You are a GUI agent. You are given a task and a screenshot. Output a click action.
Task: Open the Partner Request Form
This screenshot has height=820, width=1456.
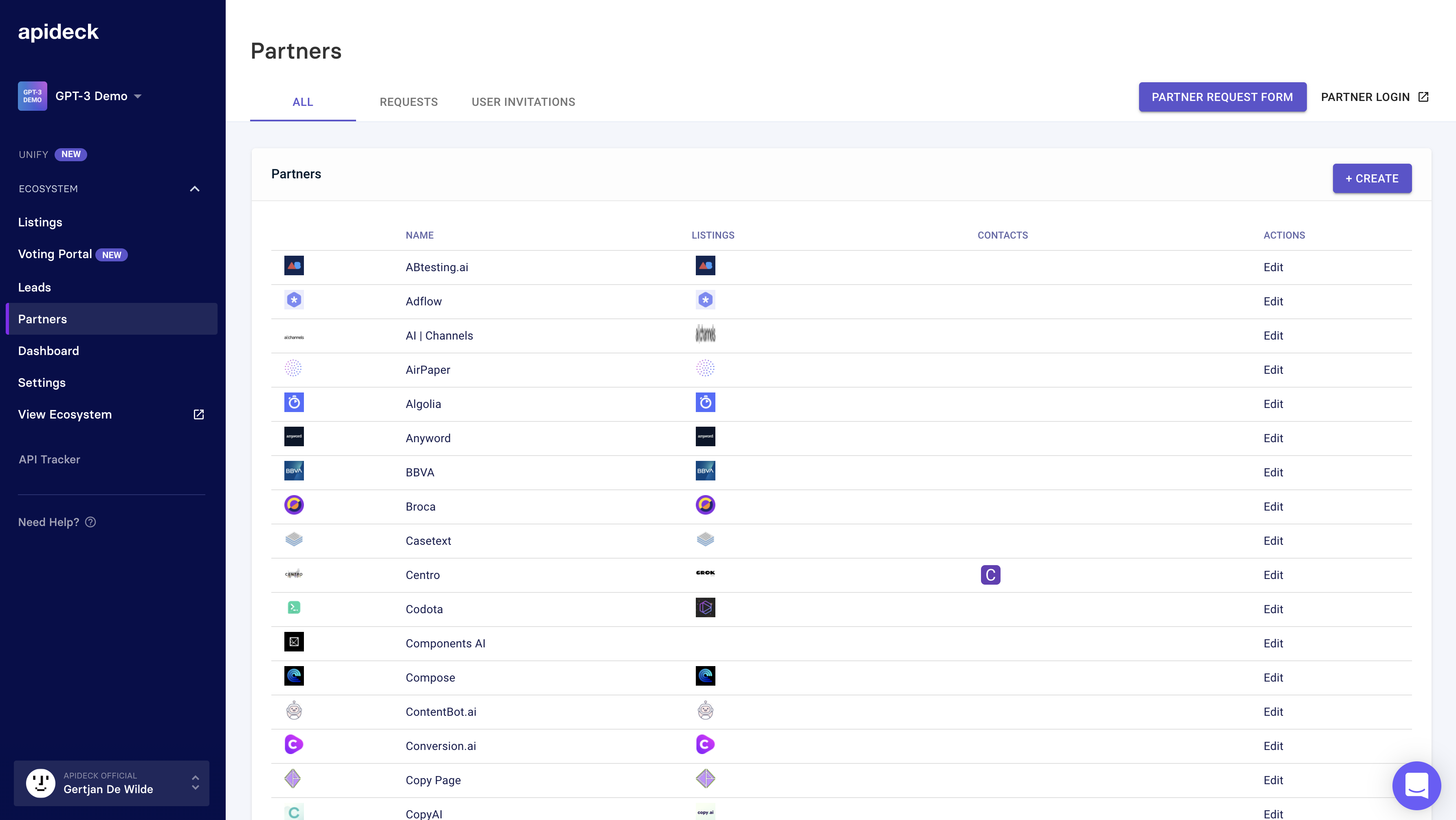(x=1222, y=96)
